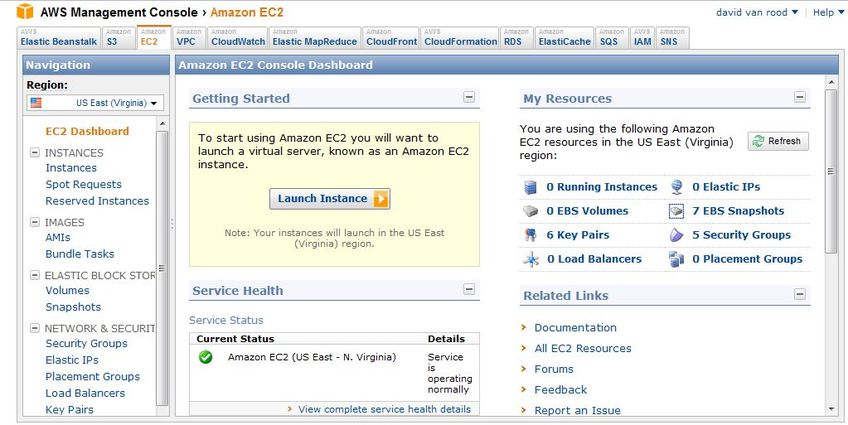Viewport: 848px width, 425px height.
Task: Click the Launch Instance button
Action: (330, 199)
